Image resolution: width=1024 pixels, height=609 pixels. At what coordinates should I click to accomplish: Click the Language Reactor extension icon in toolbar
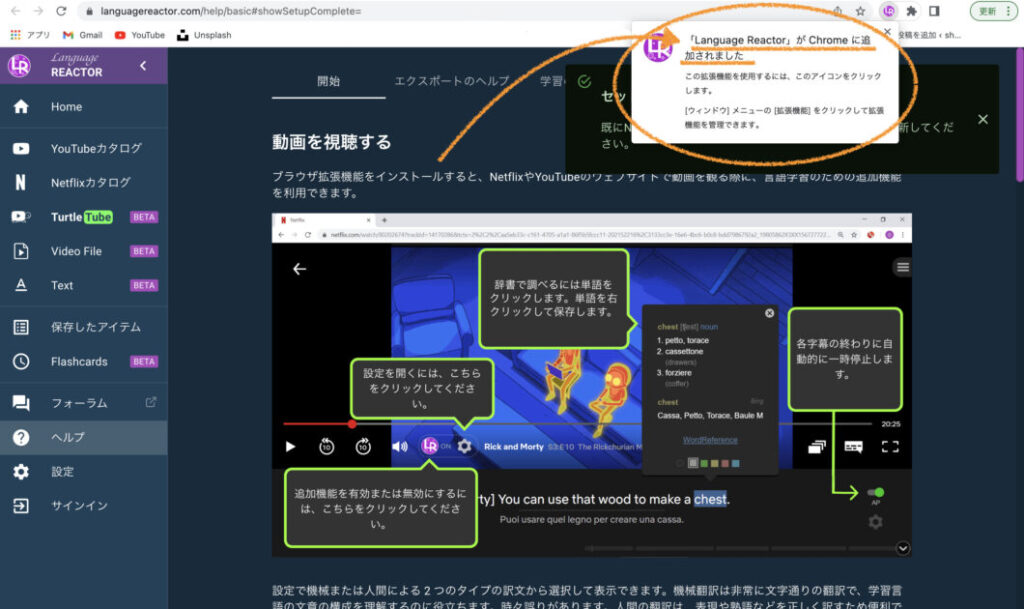(887, 11)
